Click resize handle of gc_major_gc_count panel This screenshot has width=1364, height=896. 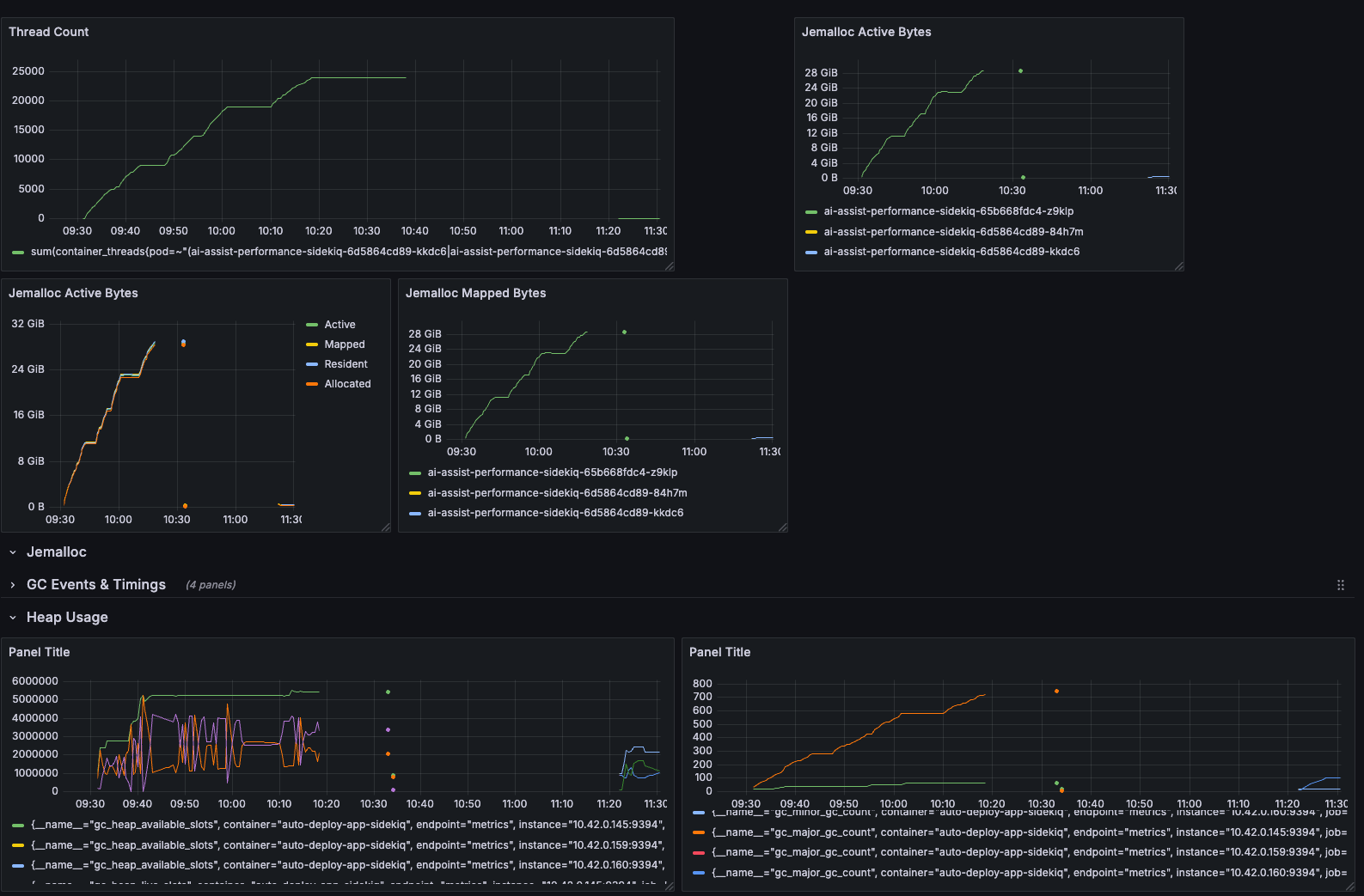1349,886
